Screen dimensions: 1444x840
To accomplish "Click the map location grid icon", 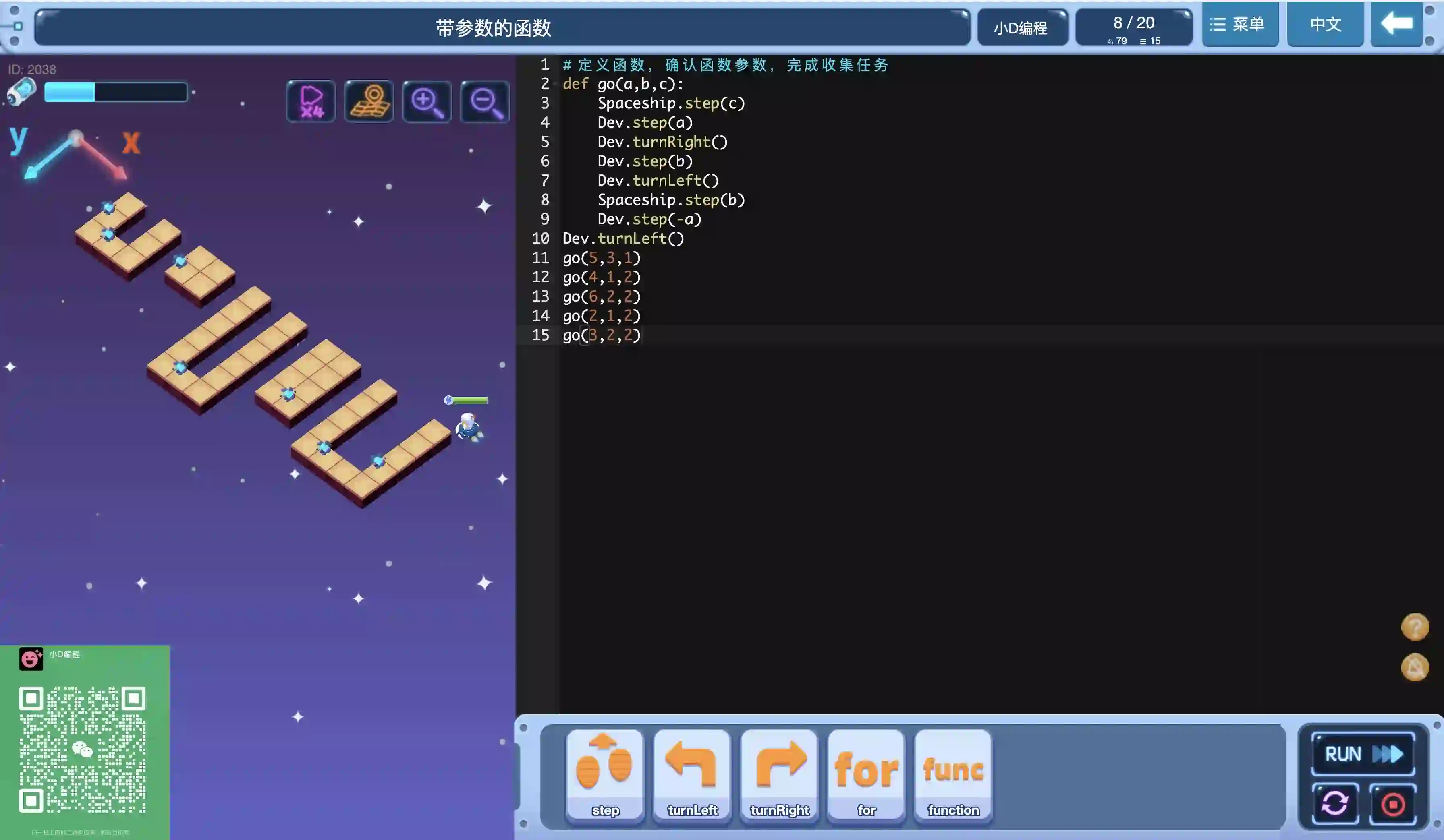I will point(369,102).
